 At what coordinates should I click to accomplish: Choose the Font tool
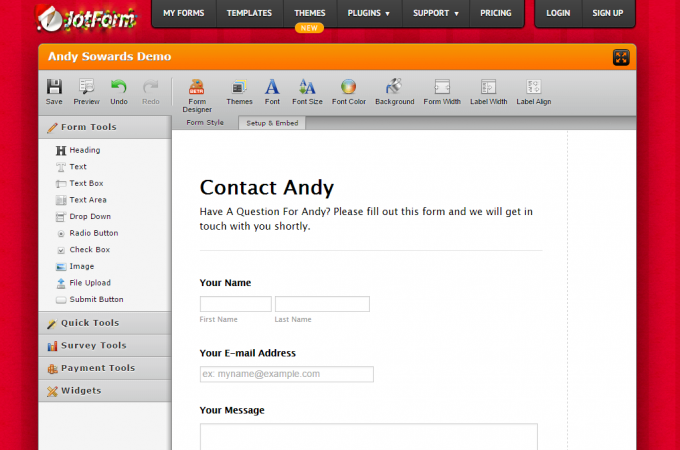point(272,91)
